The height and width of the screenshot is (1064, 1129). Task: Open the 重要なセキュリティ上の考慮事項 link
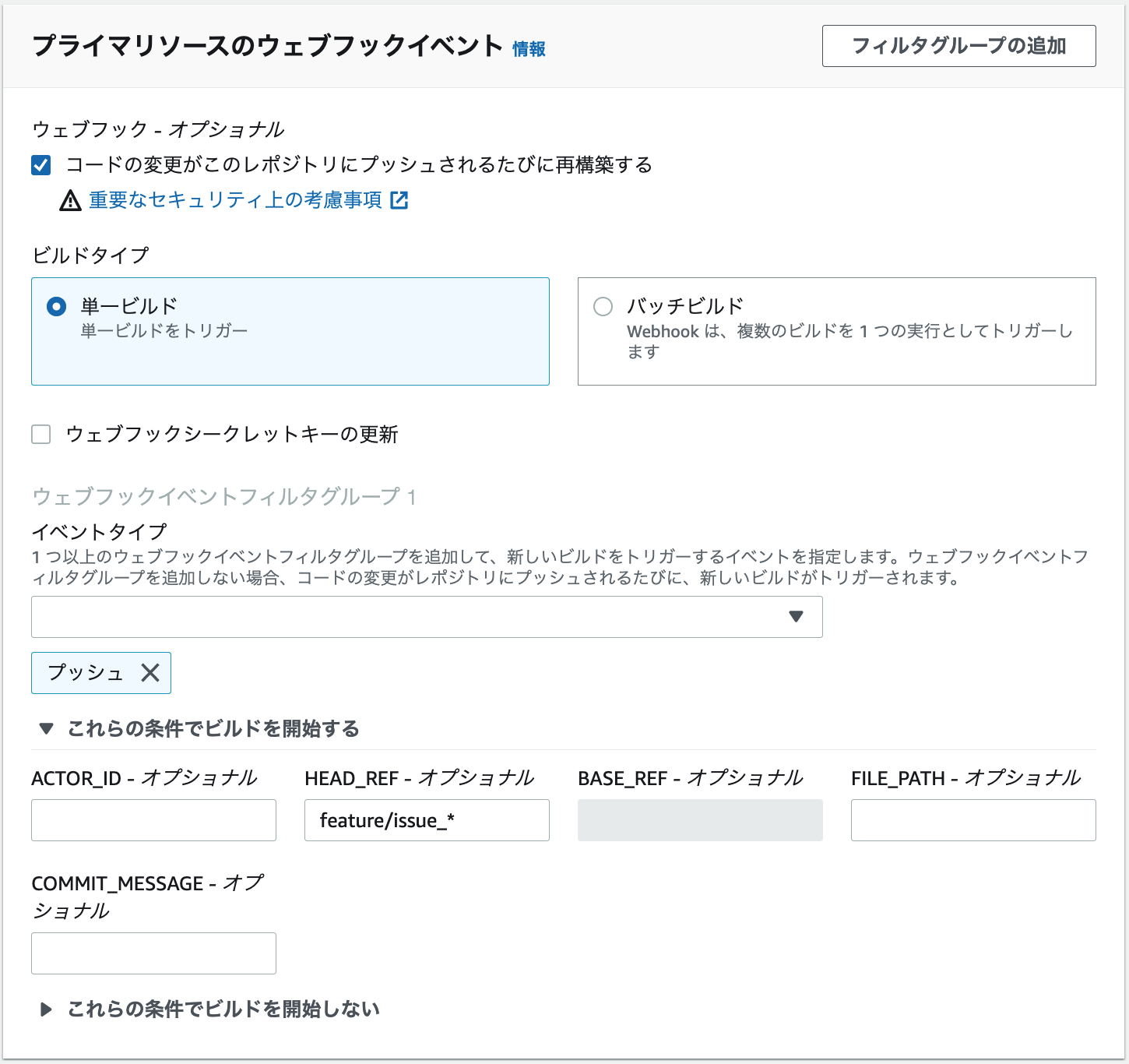tap(235, 200)
